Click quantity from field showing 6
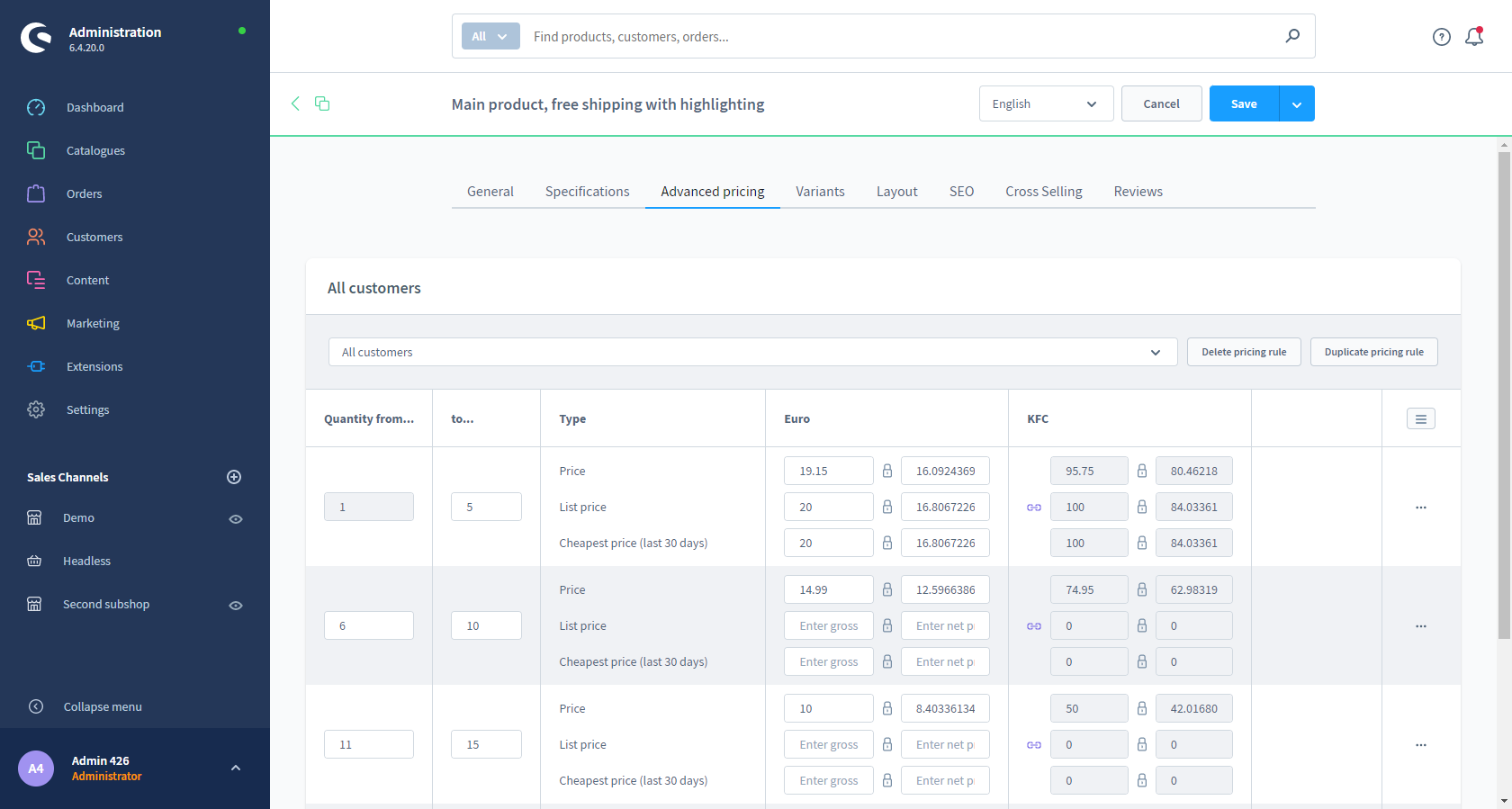The width and height of the screenshot is (1512, 809). [369, 625]
